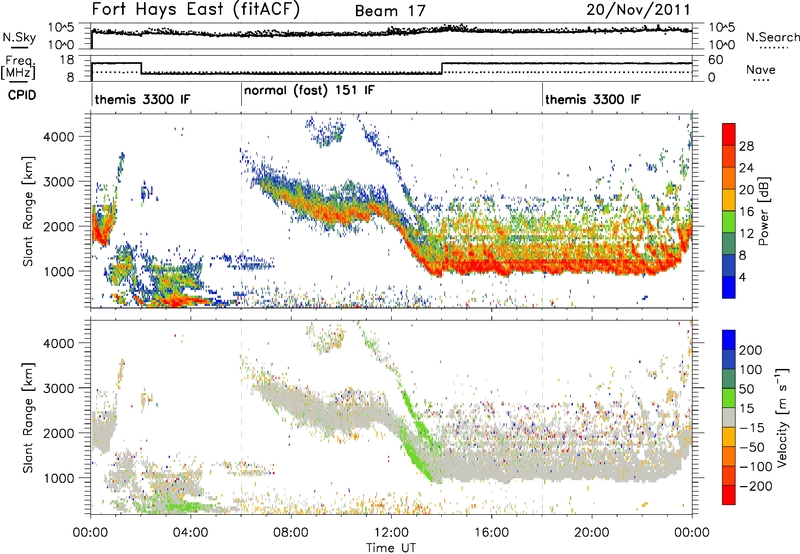The image size is (800, 554).
Task: Click the "Nave" legend label
Action: pyautogui.click(x=761, y=69)
